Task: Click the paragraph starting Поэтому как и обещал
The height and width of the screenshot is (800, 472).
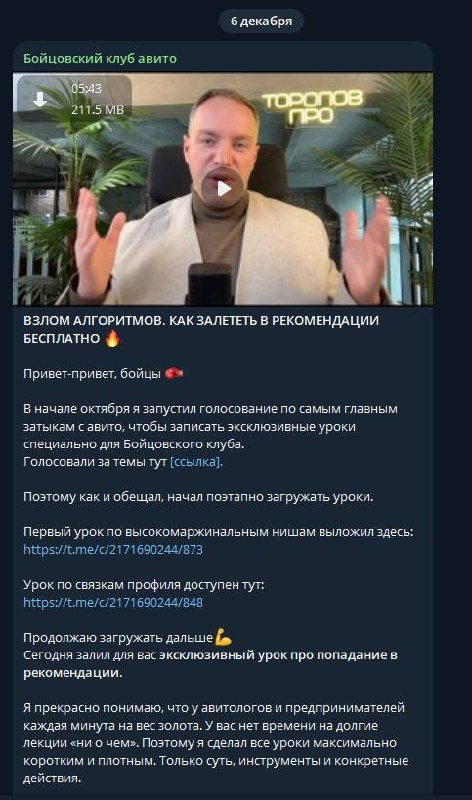Action: [198, 497]
